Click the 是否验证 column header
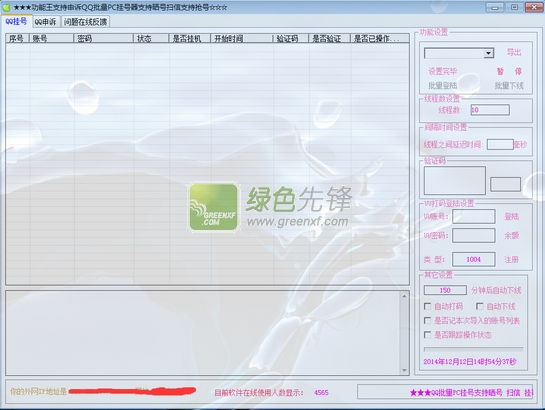 point(329,38)
